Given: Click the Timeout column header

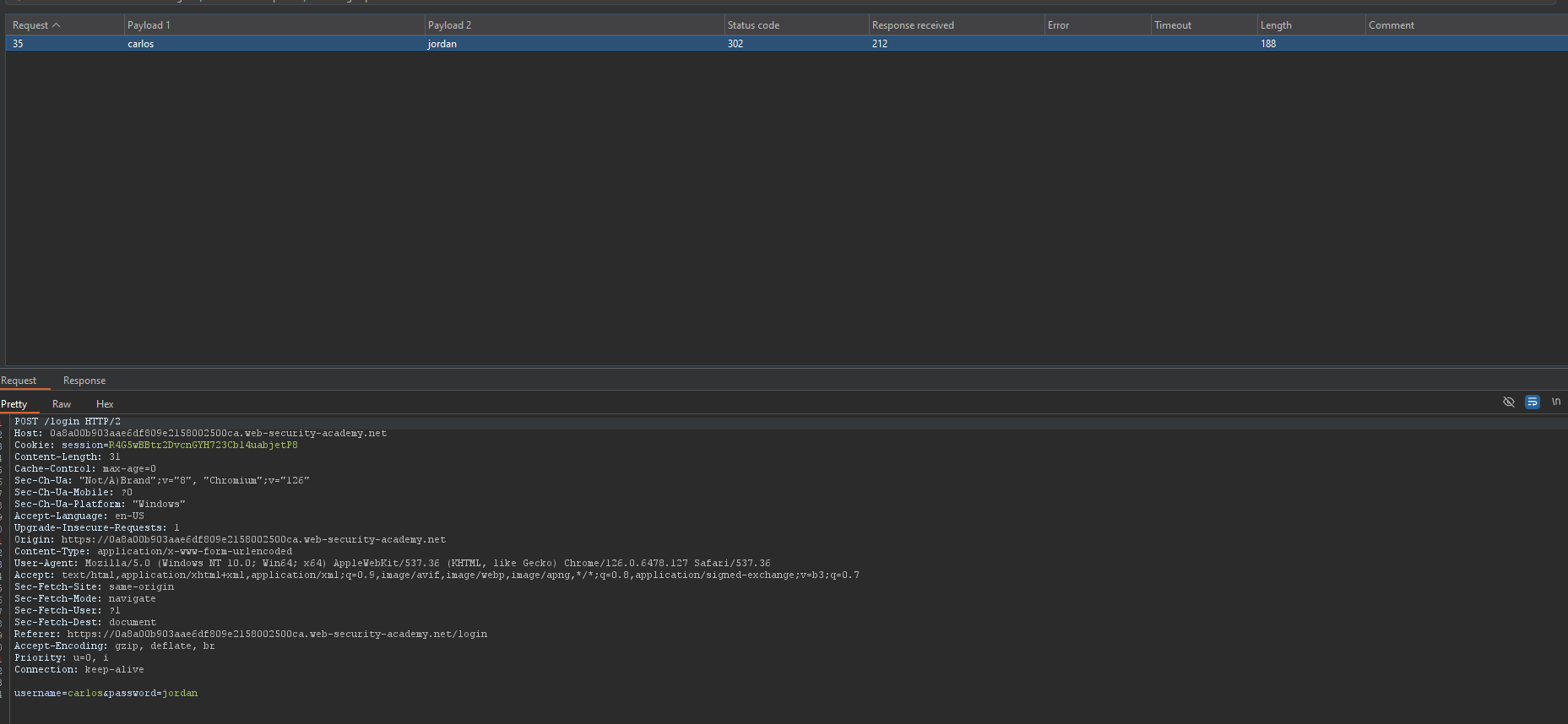Looking at the screenshot, I should click(x=1173, y=25).
